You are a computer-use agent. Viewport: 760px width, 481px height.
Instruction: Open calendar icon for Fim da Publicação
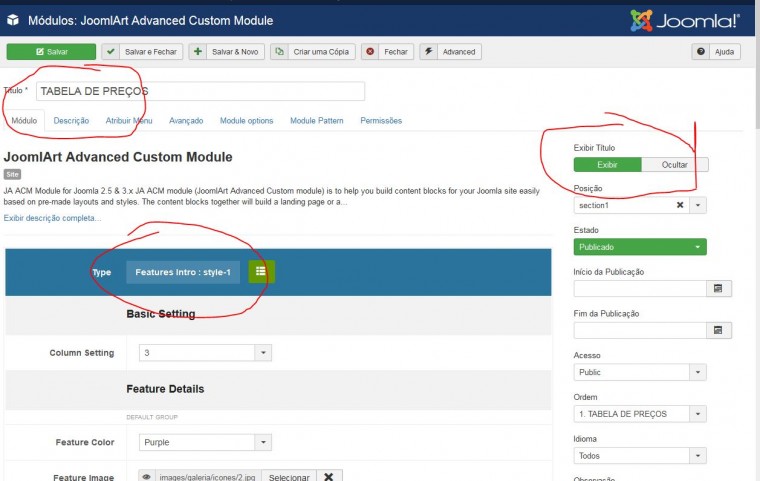pyautogui.click(x=719, y=330)
